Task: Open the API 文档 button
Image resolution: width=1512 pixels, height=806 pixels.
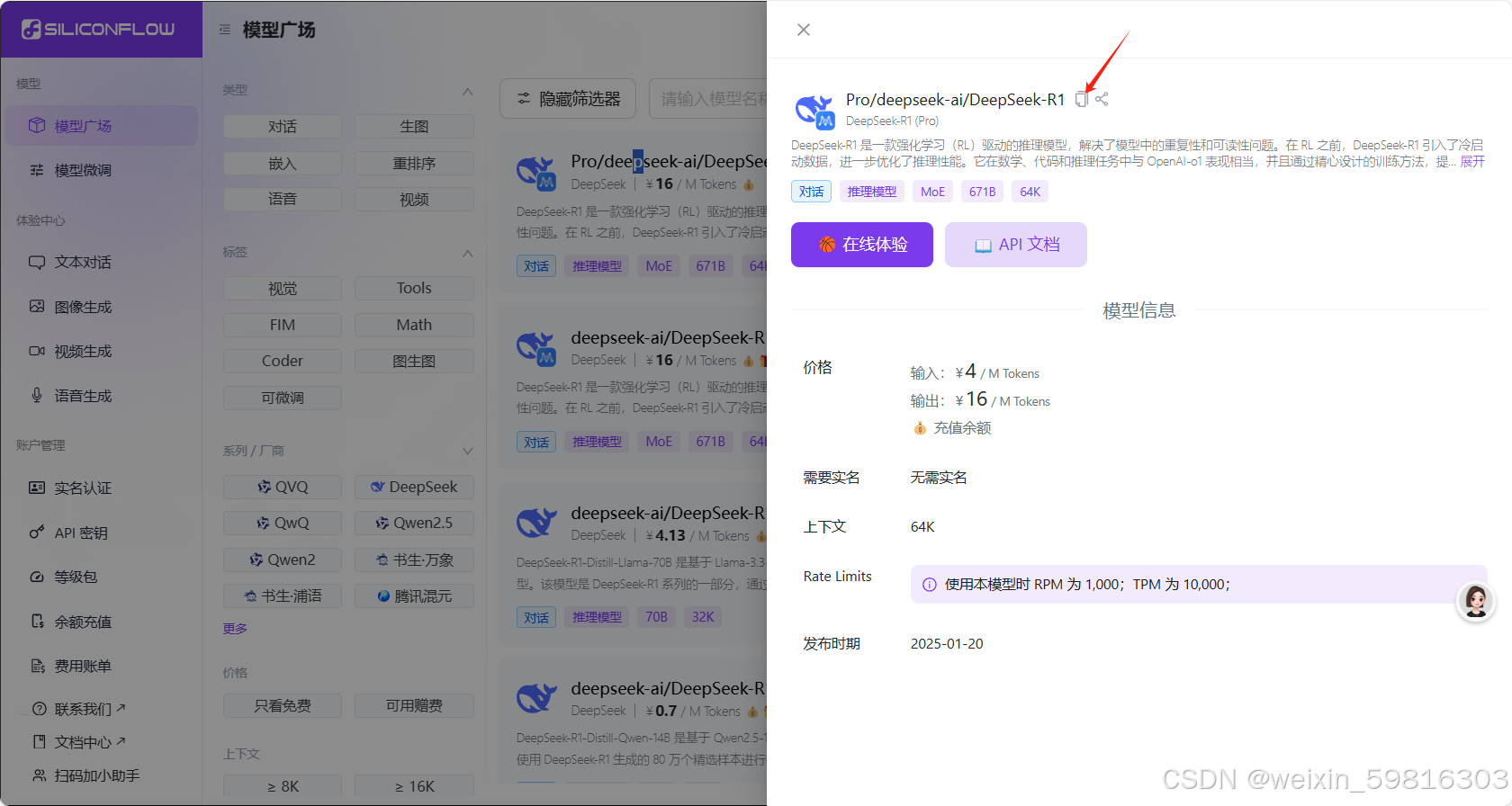Action: (1016, 245)
